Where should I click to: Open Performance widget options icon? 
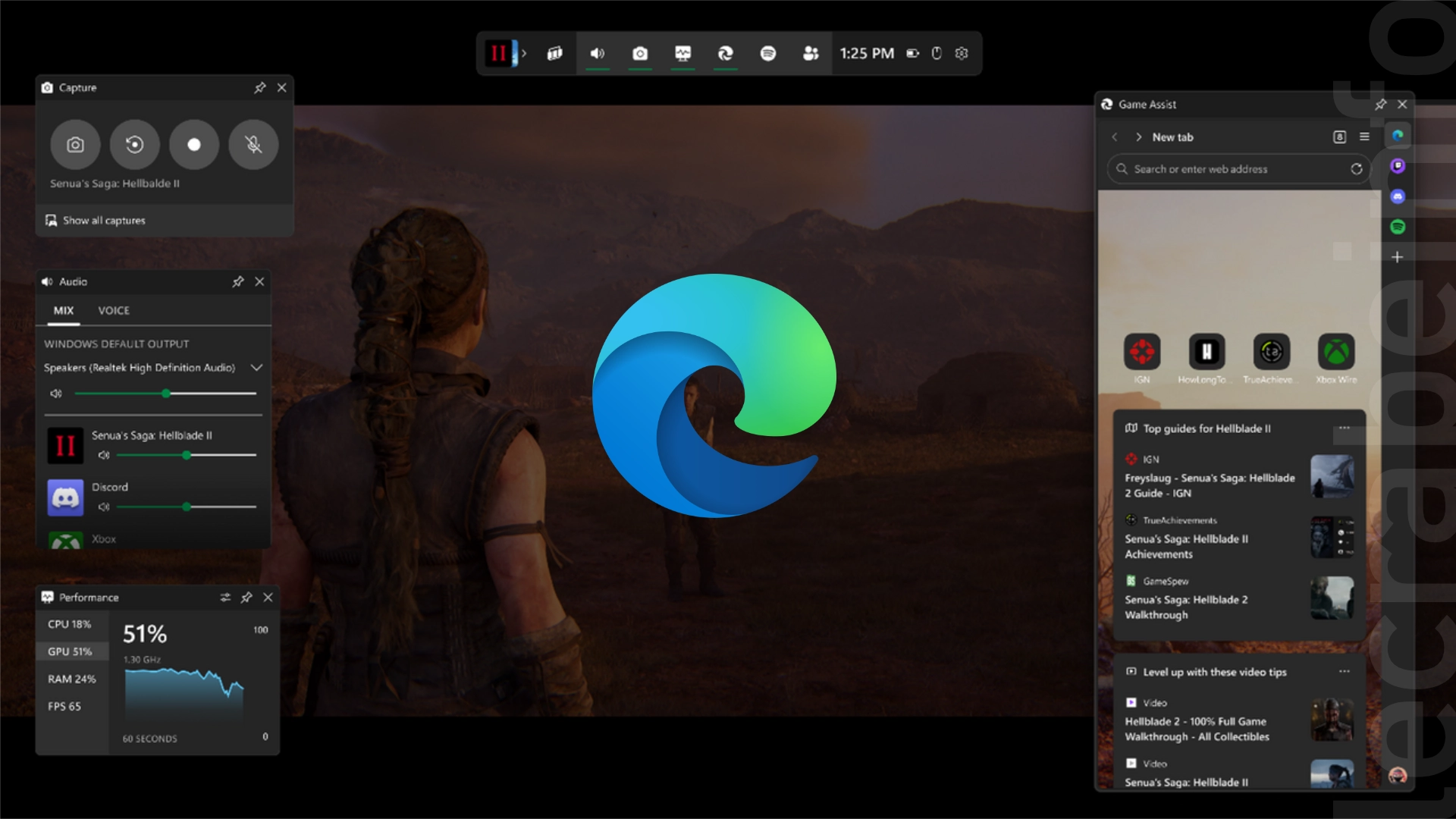click(x=225, y=598)
